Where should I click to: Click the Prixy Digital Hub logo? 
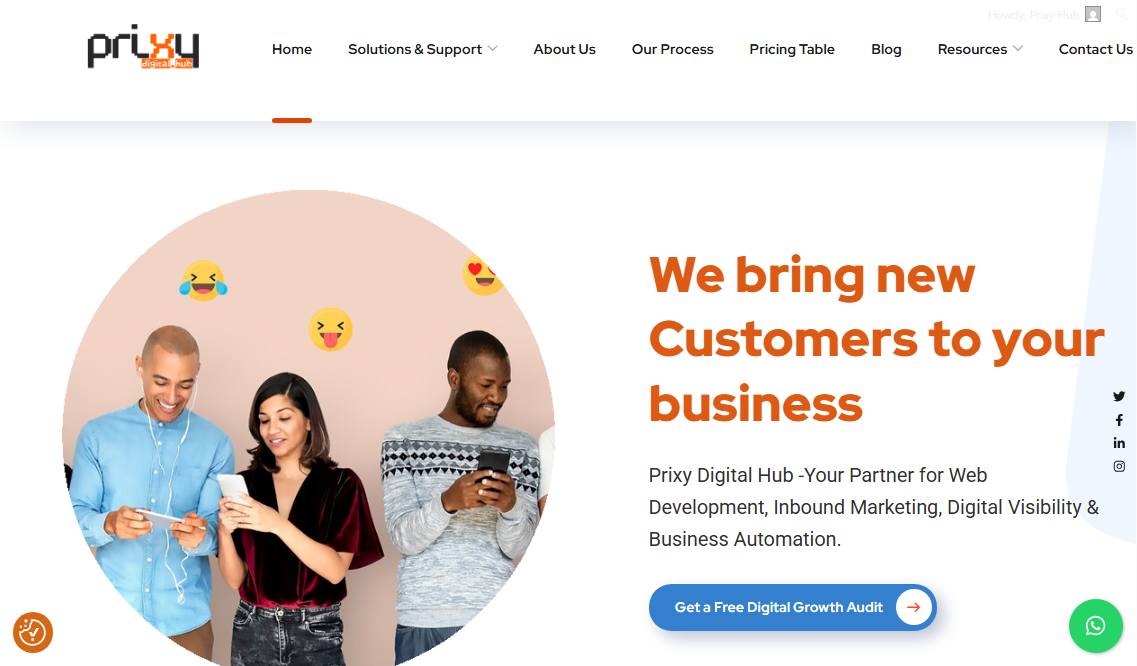pyautogui.click(x=143, y=47)
